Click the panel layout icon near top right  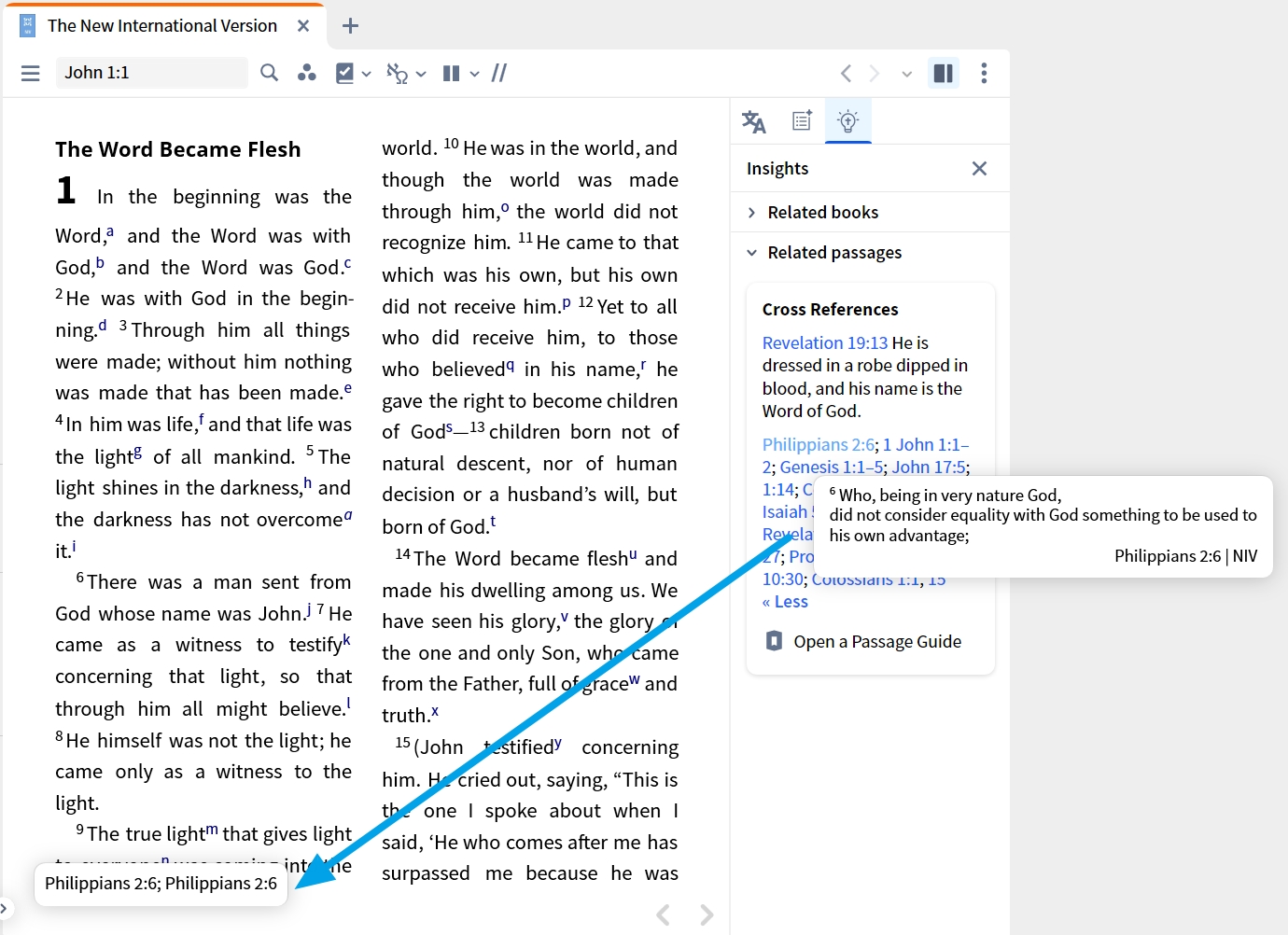944,72
